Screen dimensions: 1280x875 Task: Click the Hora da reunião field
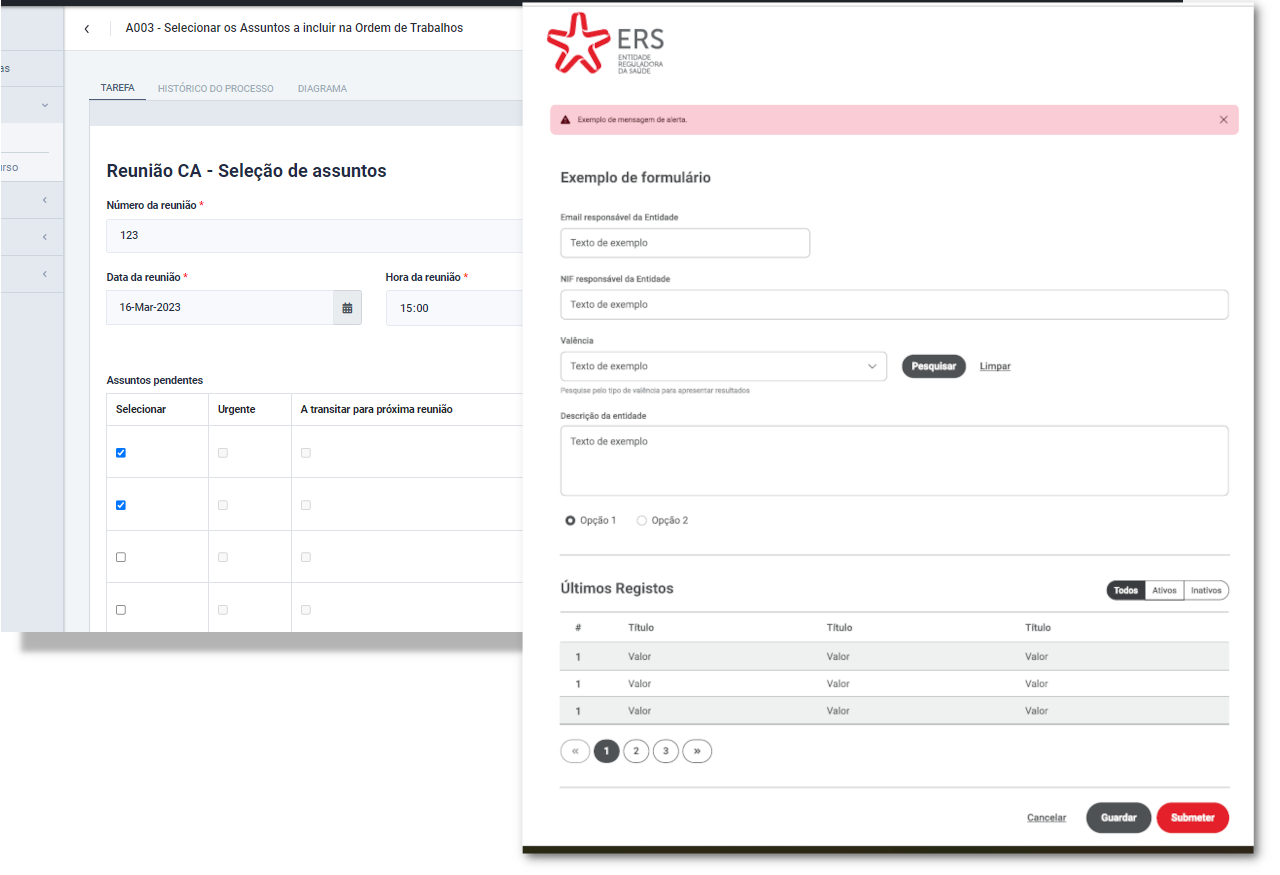coord(455,308)
